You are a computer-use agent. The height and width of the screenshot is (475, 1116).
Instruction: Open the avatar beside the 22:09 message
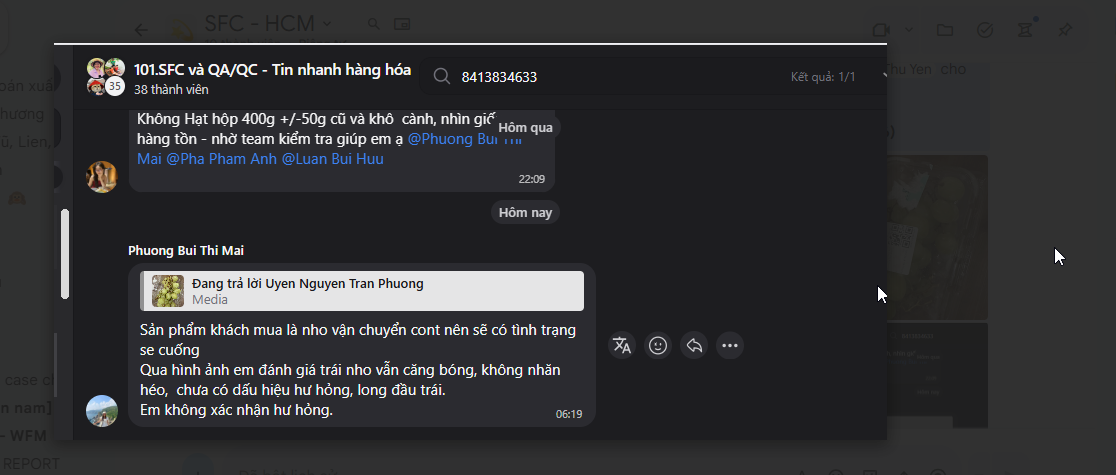(102, 177)
